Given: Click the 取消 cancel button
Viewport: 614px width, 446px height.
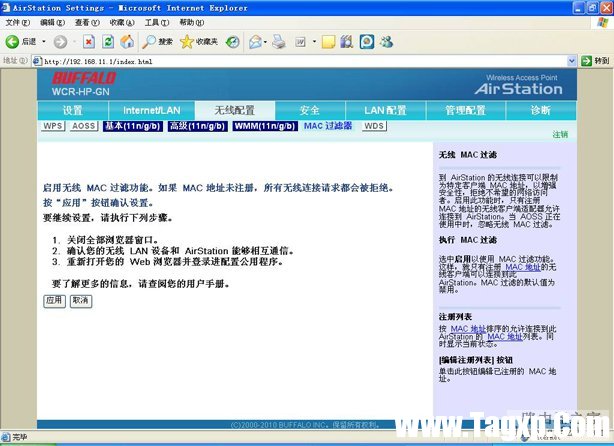Looking at the screenshot, I should click(81, 301).
